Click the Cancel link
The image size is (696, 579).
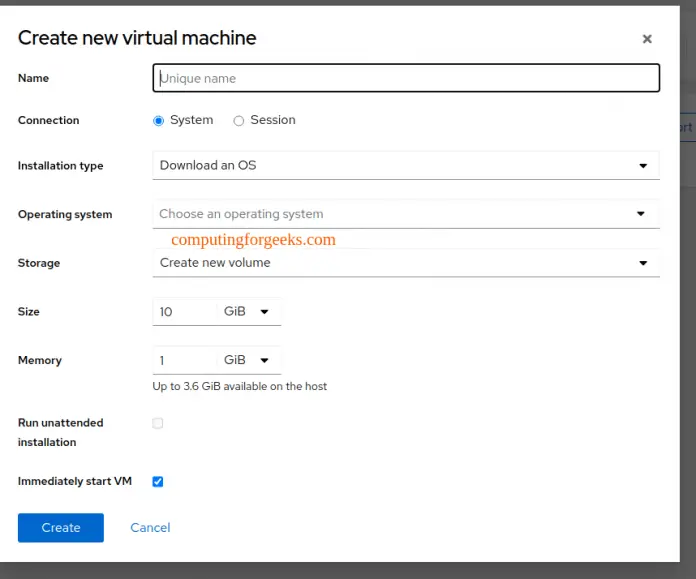pyautogui.click(x=150, y=528)
